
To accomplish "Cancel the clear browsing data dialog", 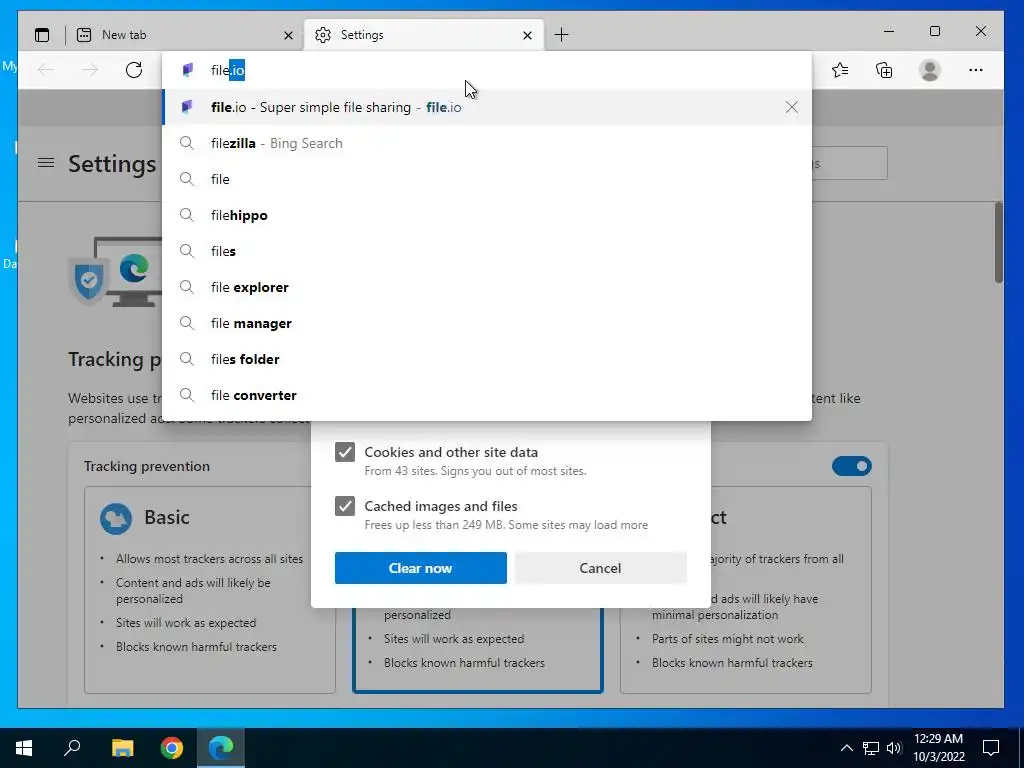I will [x=600, y=568].
